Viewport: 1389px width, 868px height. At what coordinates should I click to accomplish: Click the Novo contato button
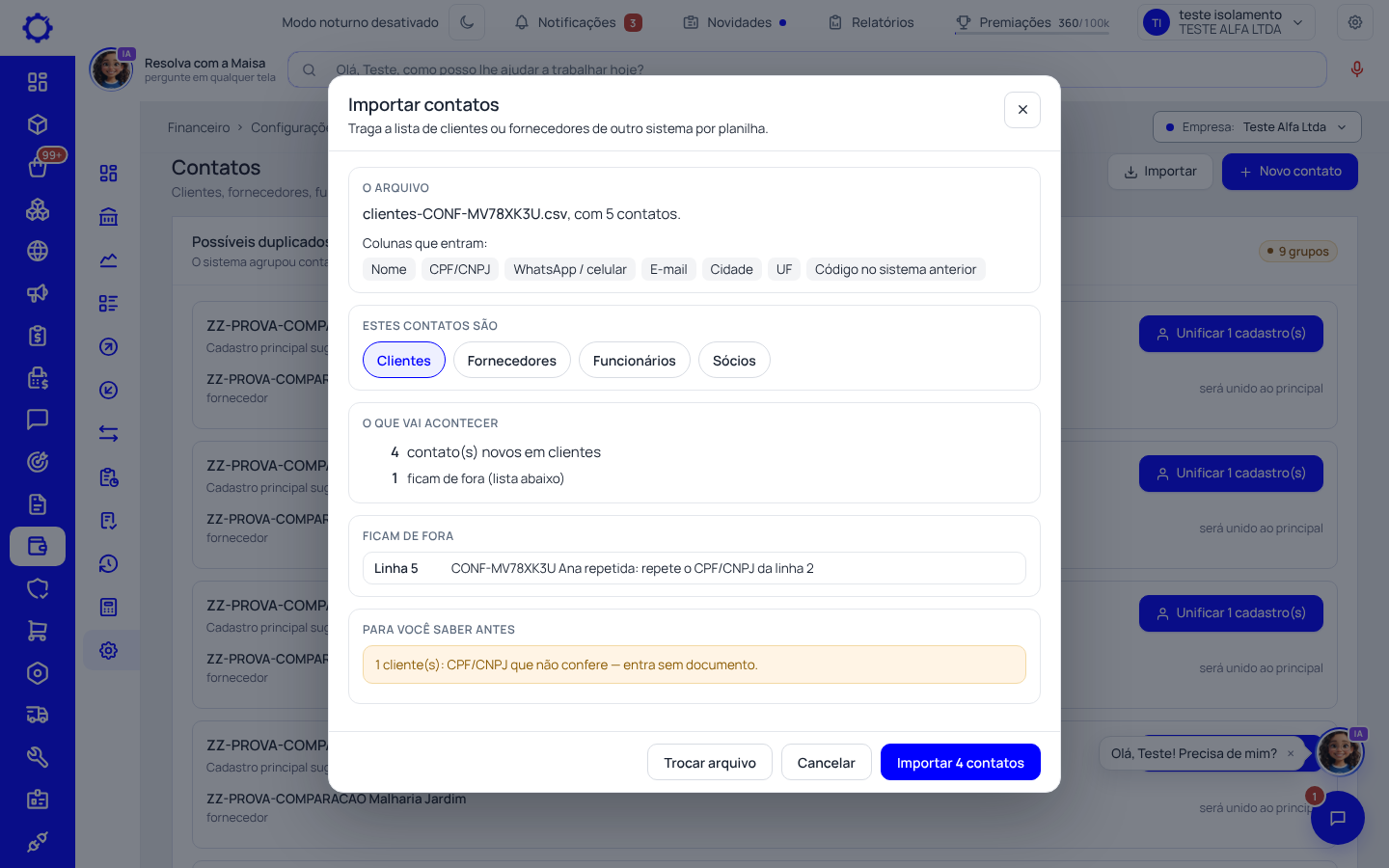click(1290, 172)
